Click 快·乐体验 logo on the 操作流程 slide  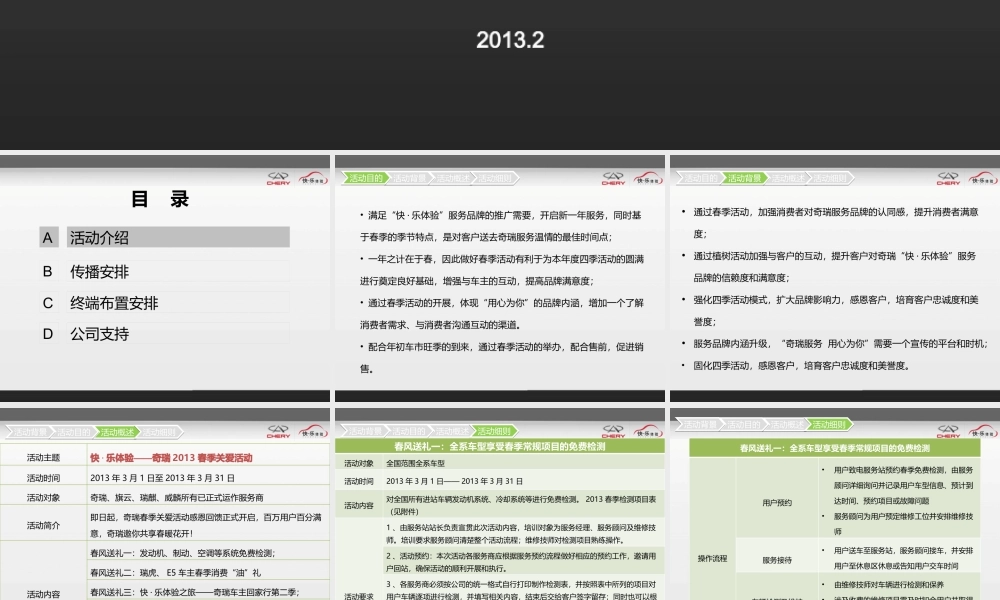pyautogui.click(x=983, y=431)
